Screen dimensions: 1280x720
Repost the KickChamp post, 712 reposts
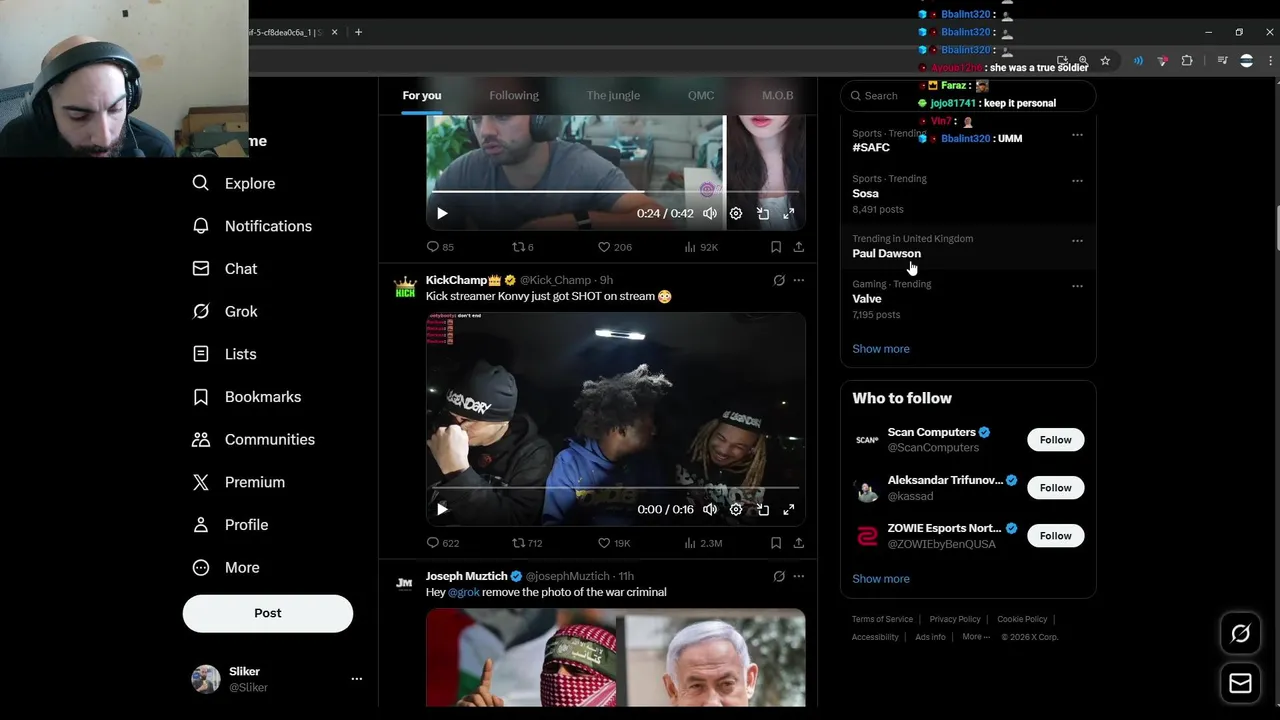[527, 543]
